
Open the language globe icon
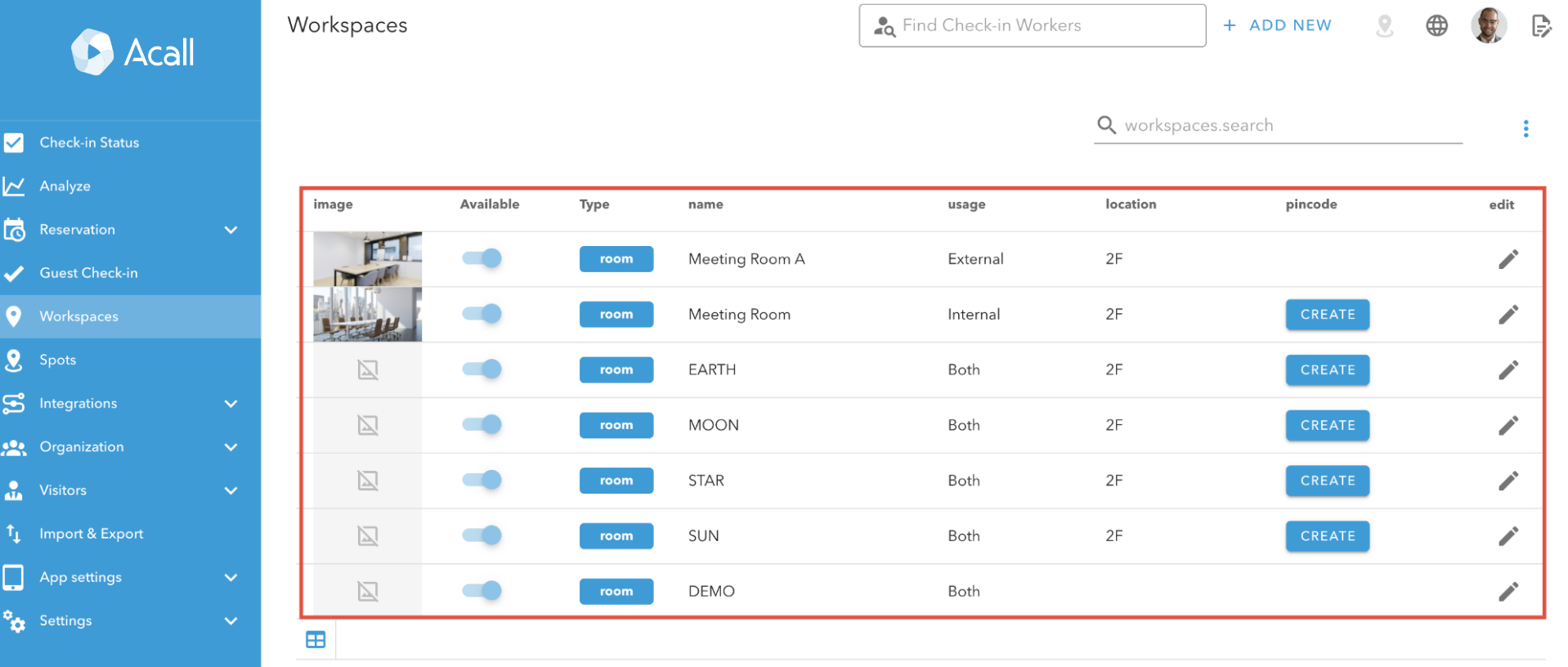coord(1436,26)
